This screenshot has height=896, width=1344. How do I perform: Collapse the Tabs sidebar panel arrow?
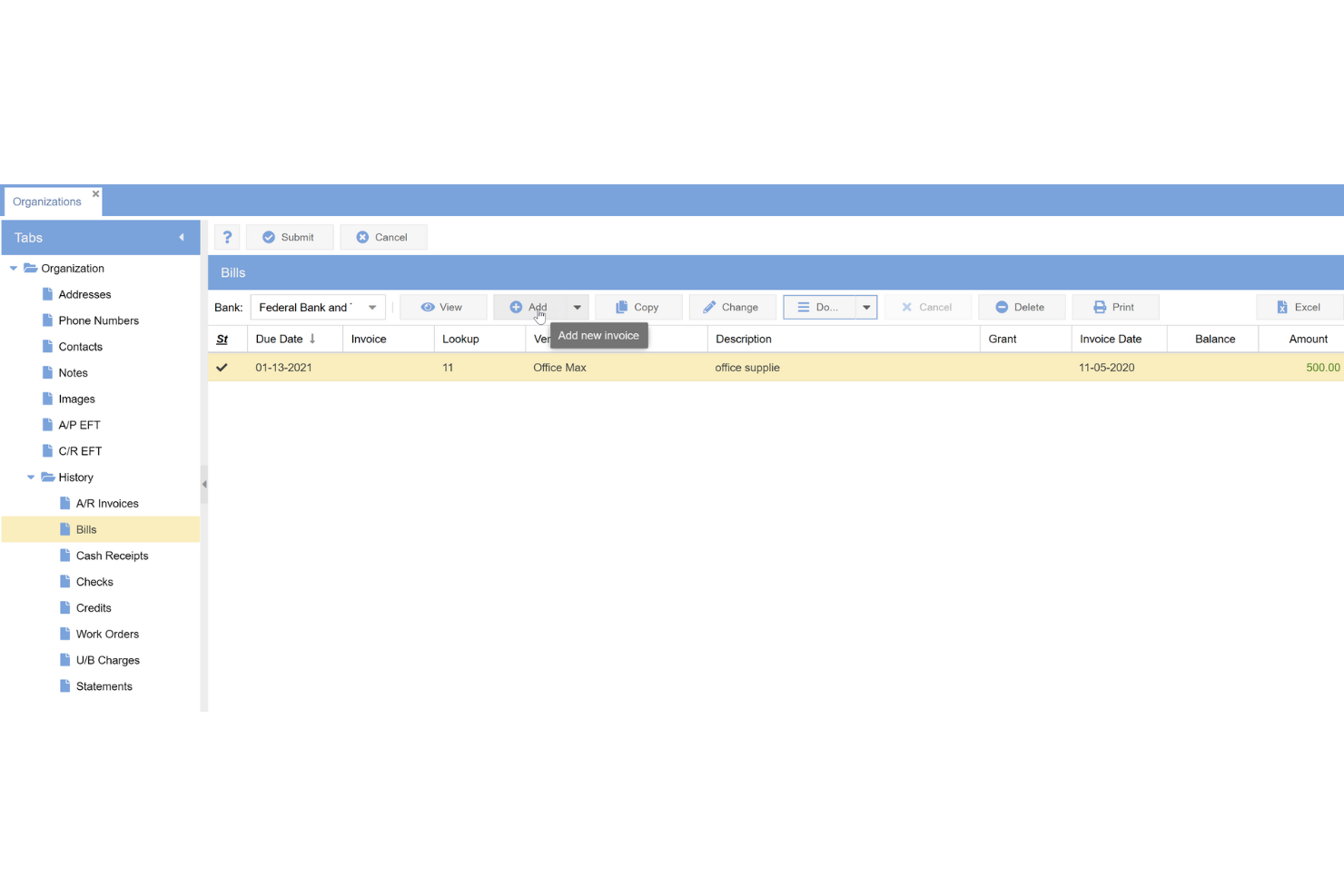[x=182, y=238]
